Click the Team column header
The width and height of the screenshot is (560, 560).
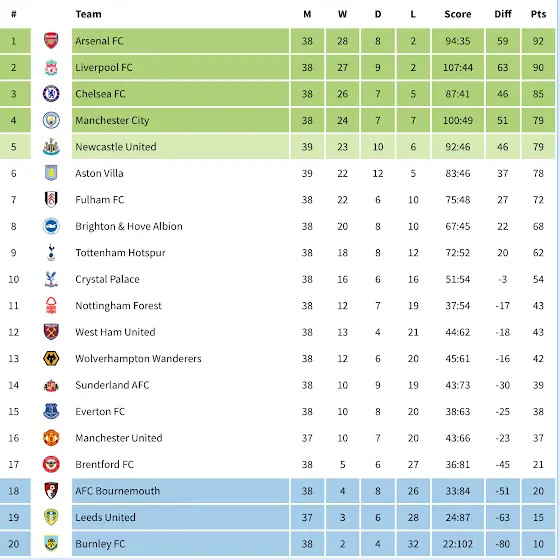click(x=89, y=14)
